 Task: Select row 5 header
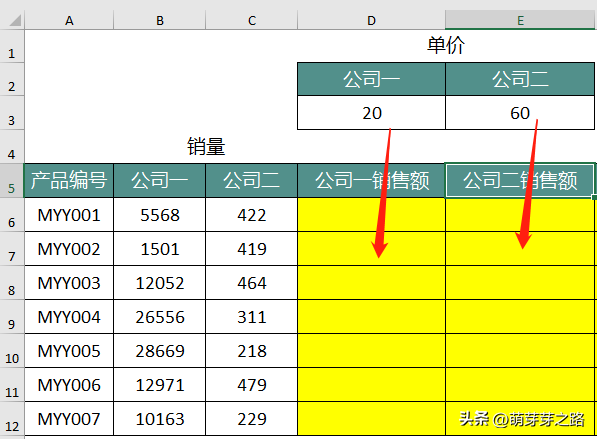12,181
